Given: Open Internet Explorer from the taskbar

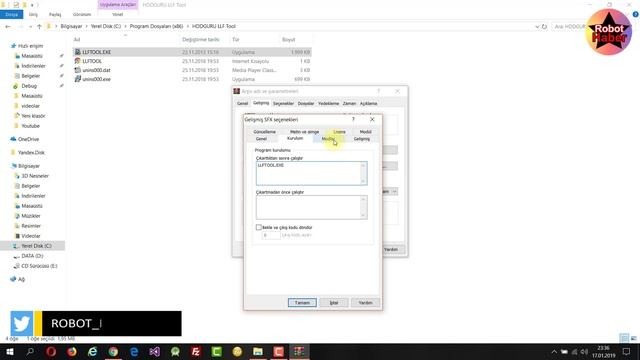Looking at the screenshot, I should tap(93, 351).
